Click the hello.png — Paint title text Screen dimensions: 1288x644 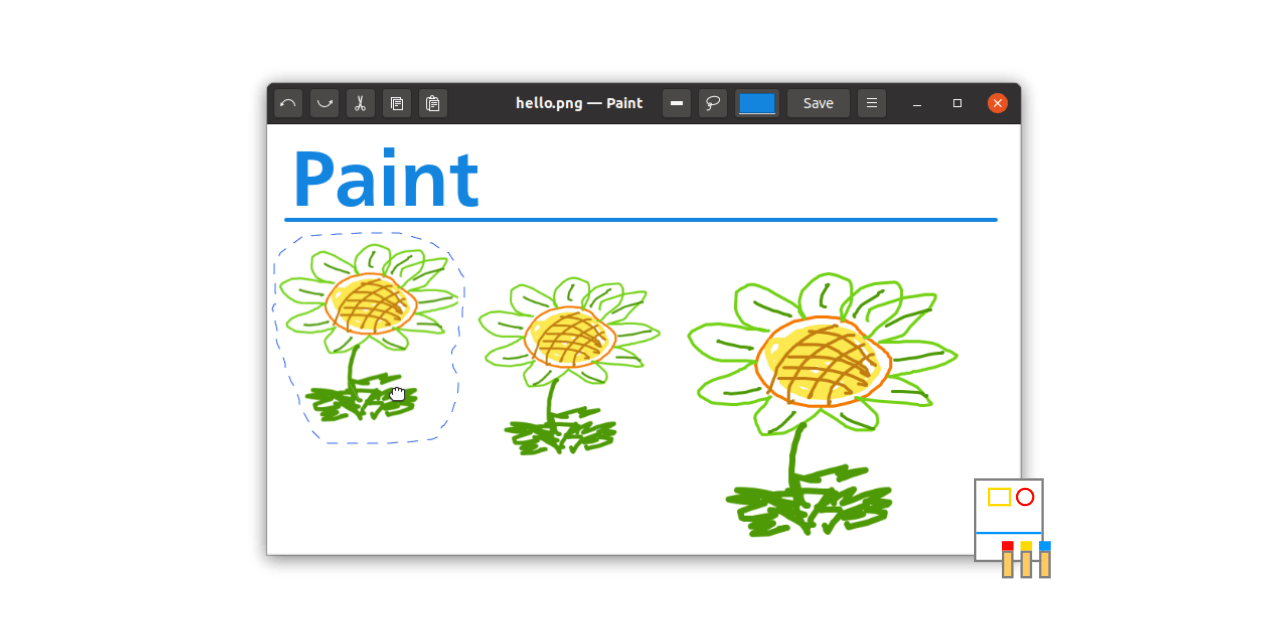pos(579,103)
